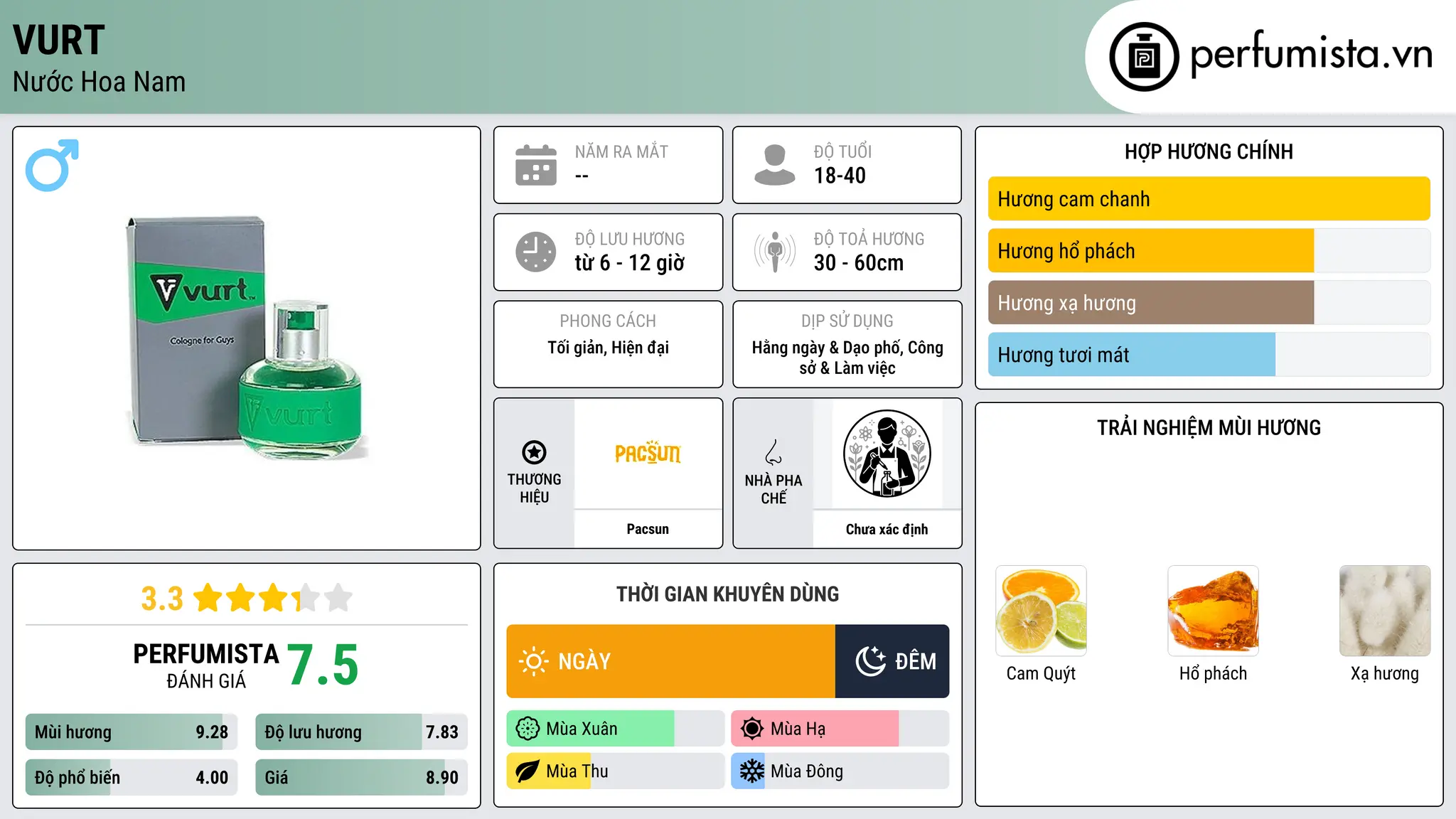Click the Mùa Thu season bar
The image size is (1456, 819).
(615, 771)
